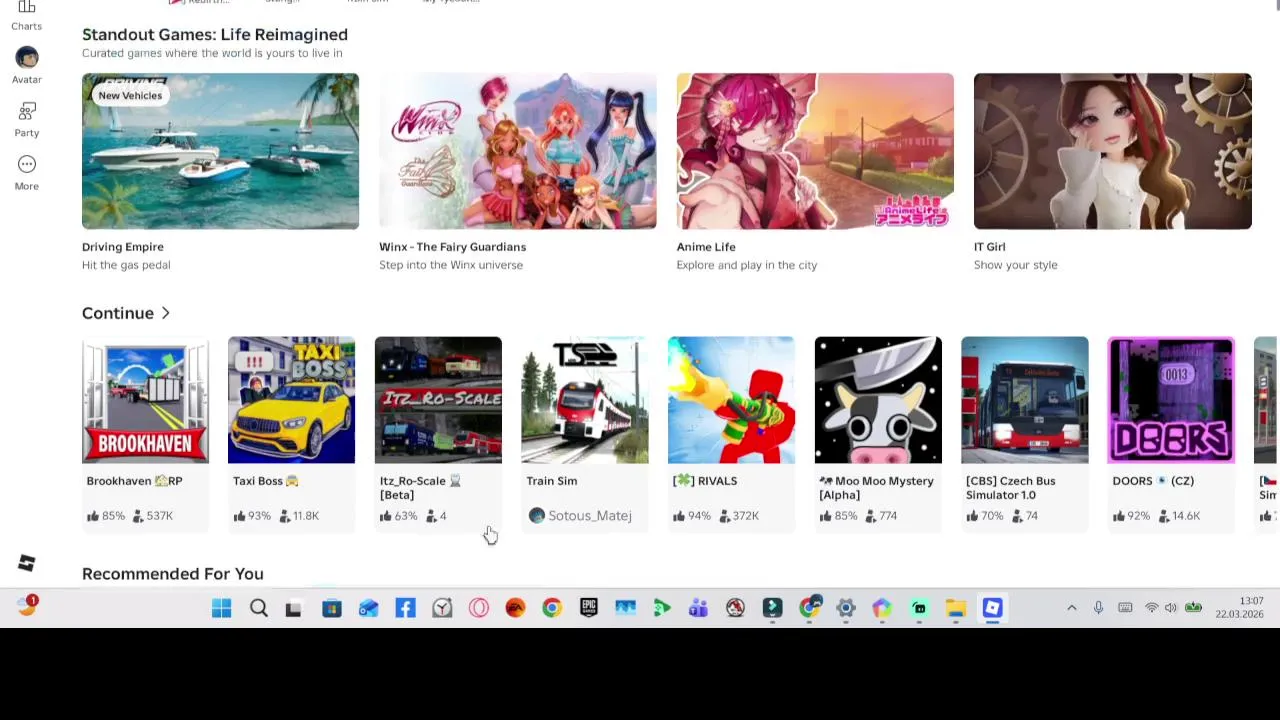Open Settings gear in the taskbar

click(846, 608)
